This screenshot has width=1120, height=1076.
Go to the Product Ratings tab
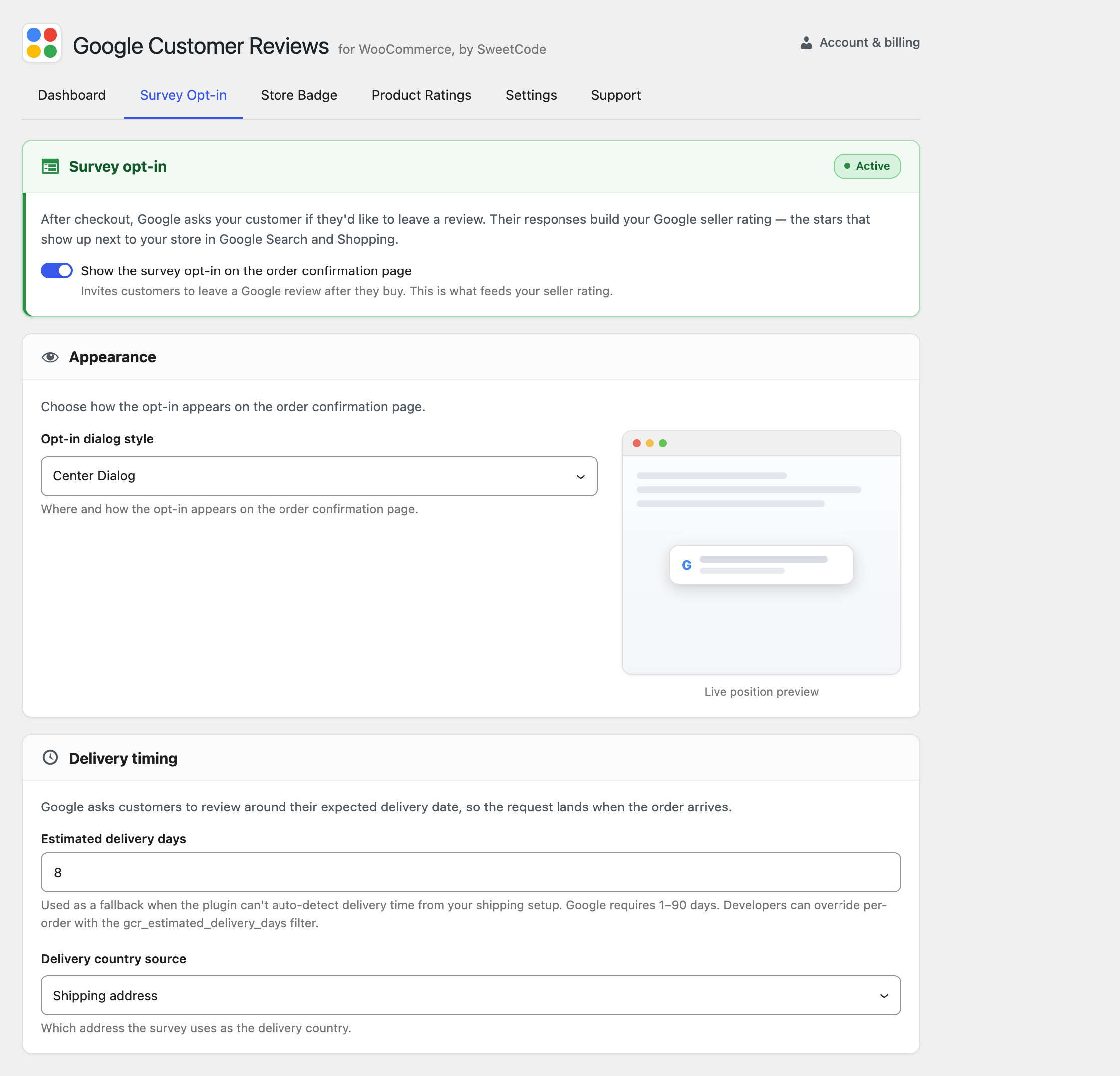(x=421, y=95)
